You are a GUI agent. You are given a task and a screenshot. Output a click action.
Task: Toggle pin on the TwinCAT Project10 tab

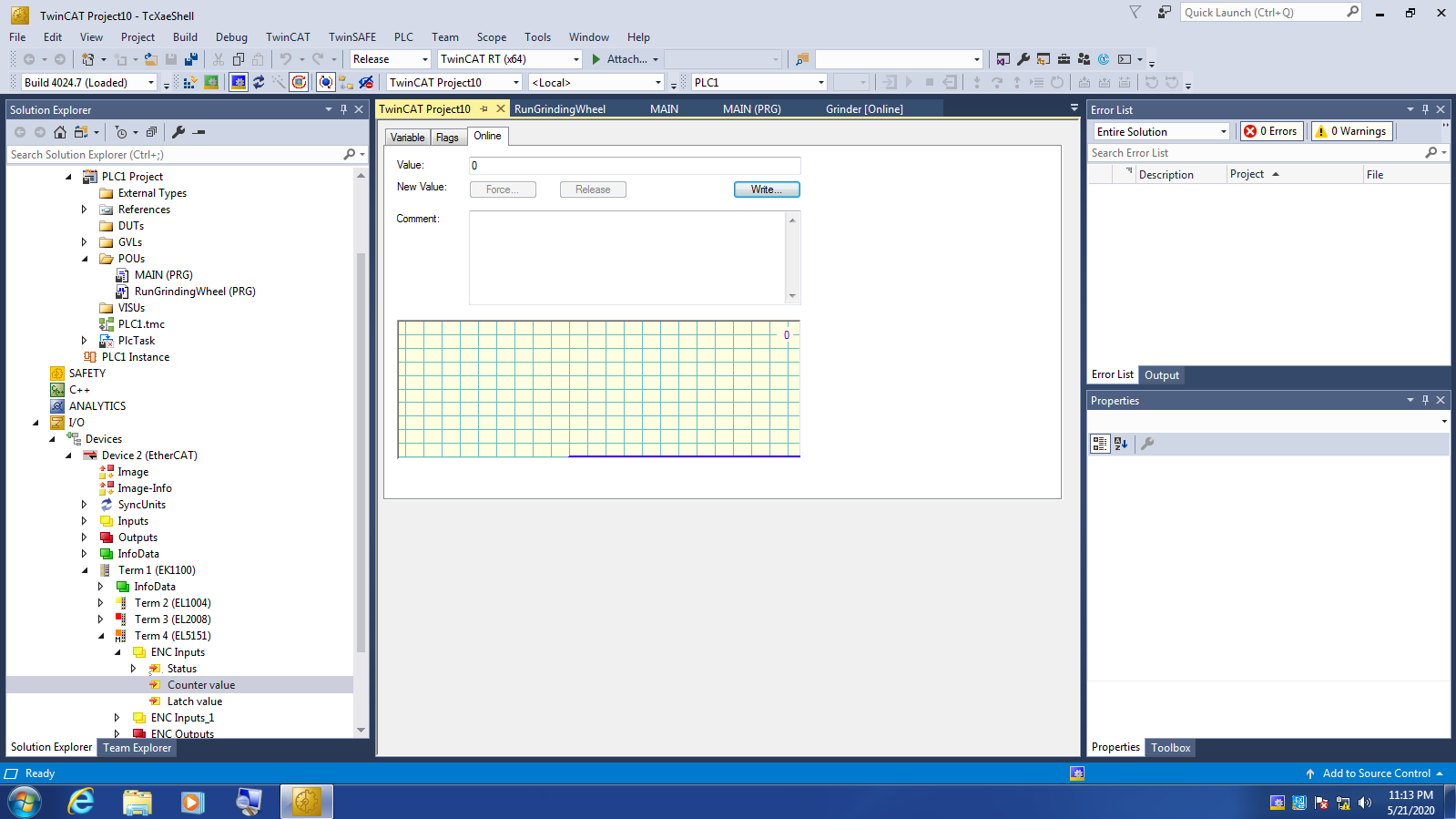(484, 109)
